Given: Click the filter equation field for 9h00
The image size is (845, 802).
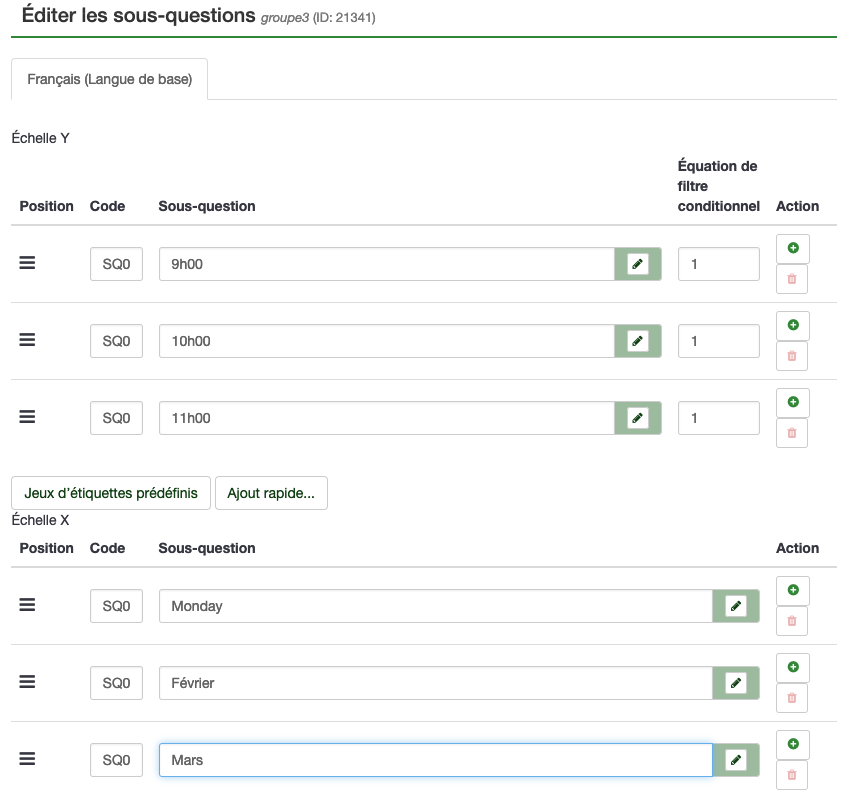Looking at the screenshot, I should pos(718,264).
